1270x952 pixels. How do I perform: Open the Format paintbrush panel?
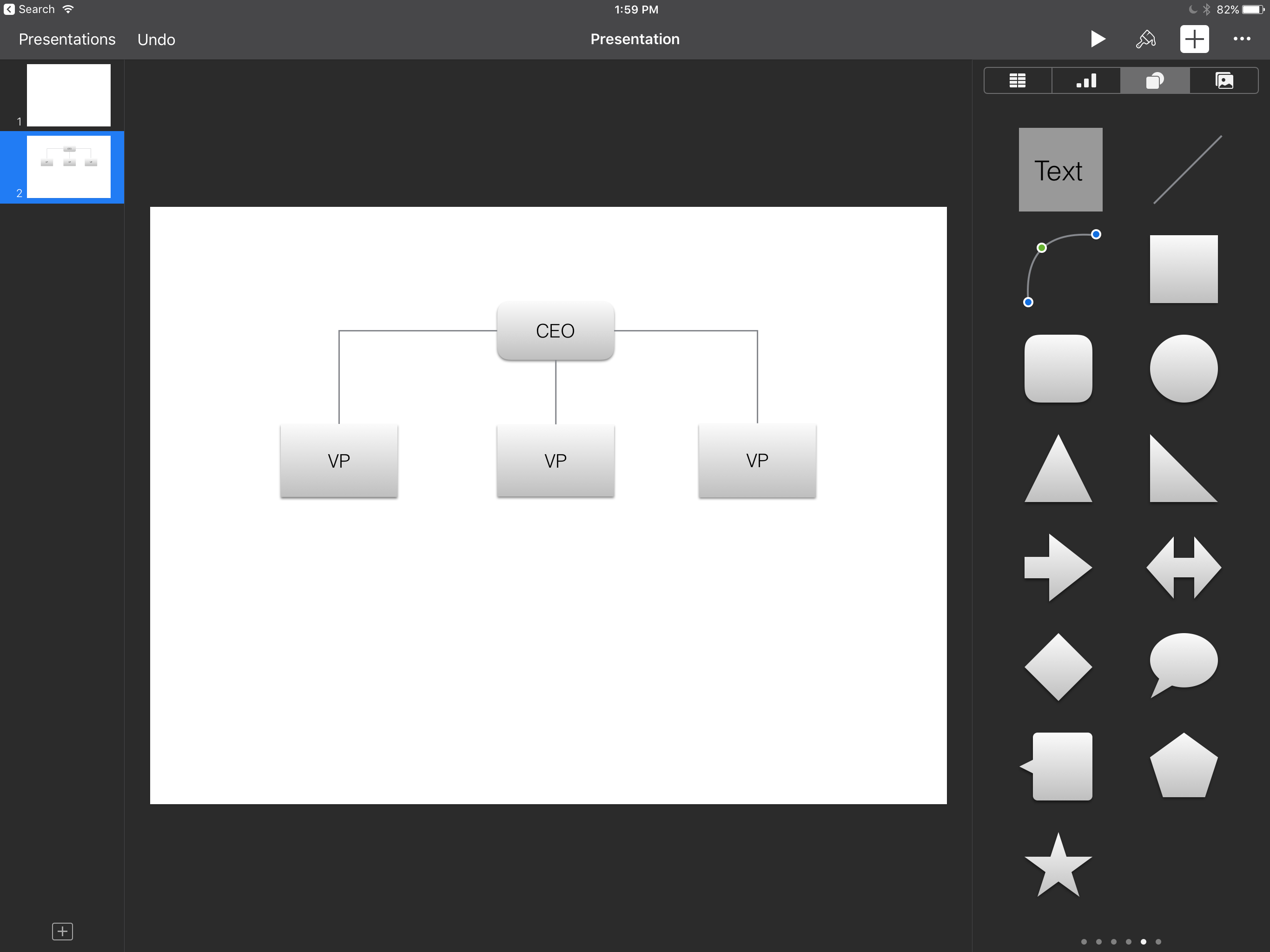pos(1145,39)
